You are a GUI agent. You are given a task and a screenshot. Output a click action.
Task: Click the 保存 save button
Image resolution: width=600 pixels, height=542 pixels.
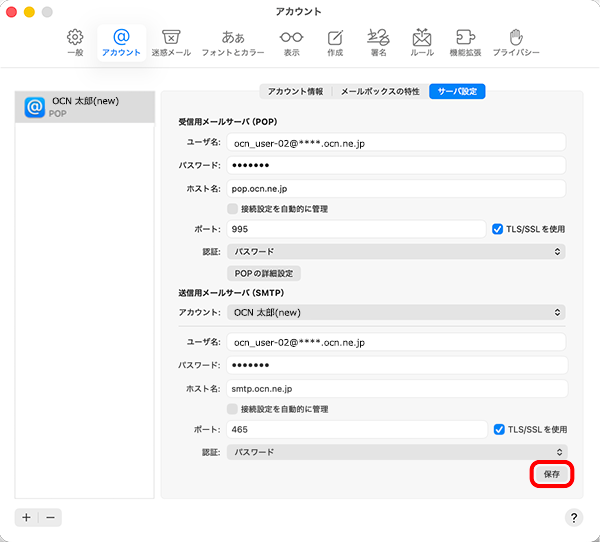[551, 474]
